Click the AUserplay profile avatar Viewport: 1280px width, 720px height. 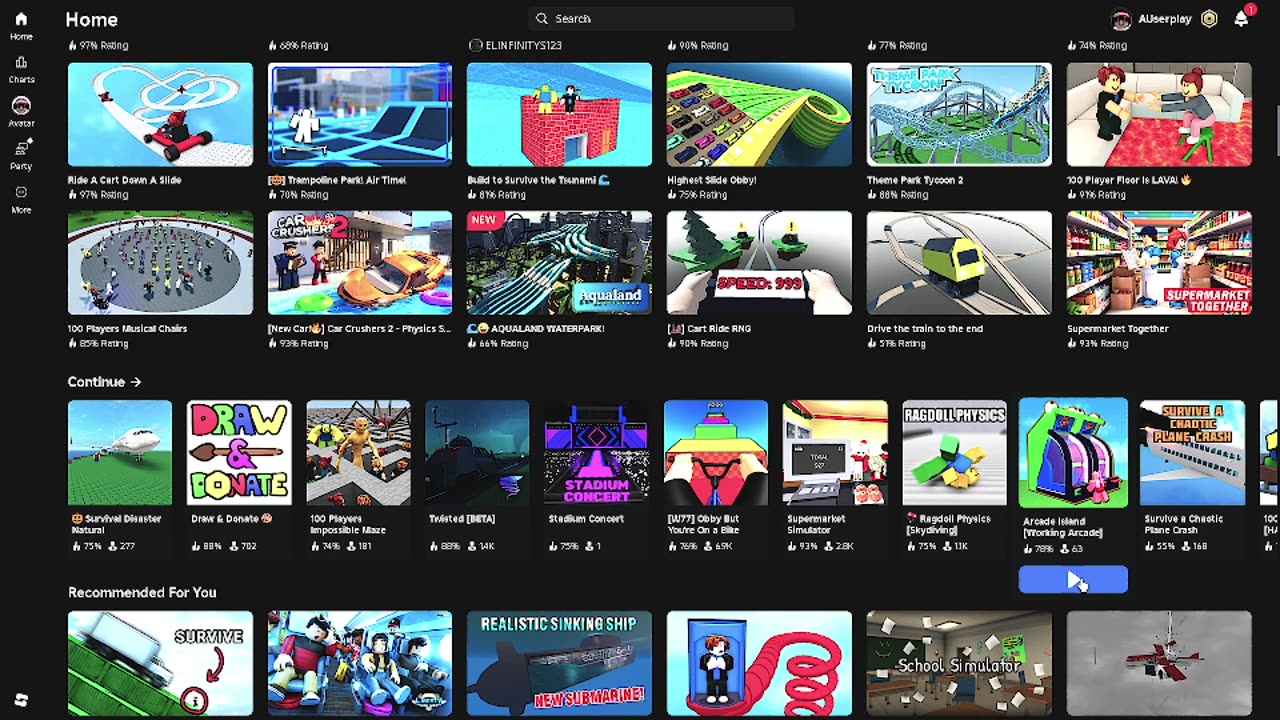click(1121, 19)
